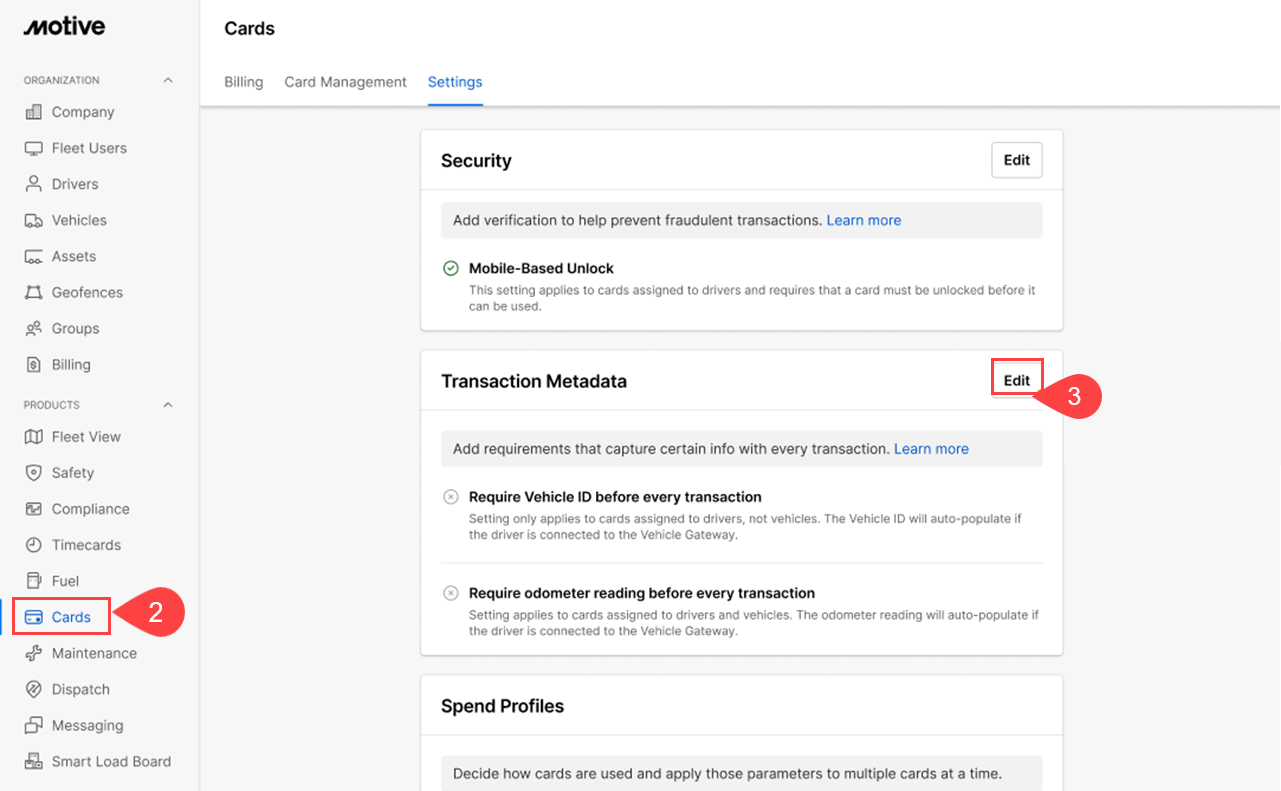Click the Company building icon in sidebar
The image size is (1281, 791).
click(34, 112)
